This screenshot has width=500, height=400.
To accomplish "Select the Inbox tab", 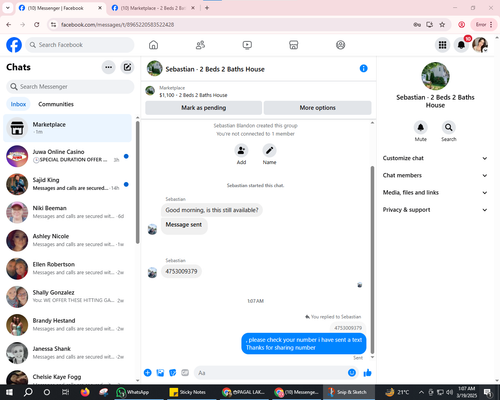I will (x=18, y=104).
